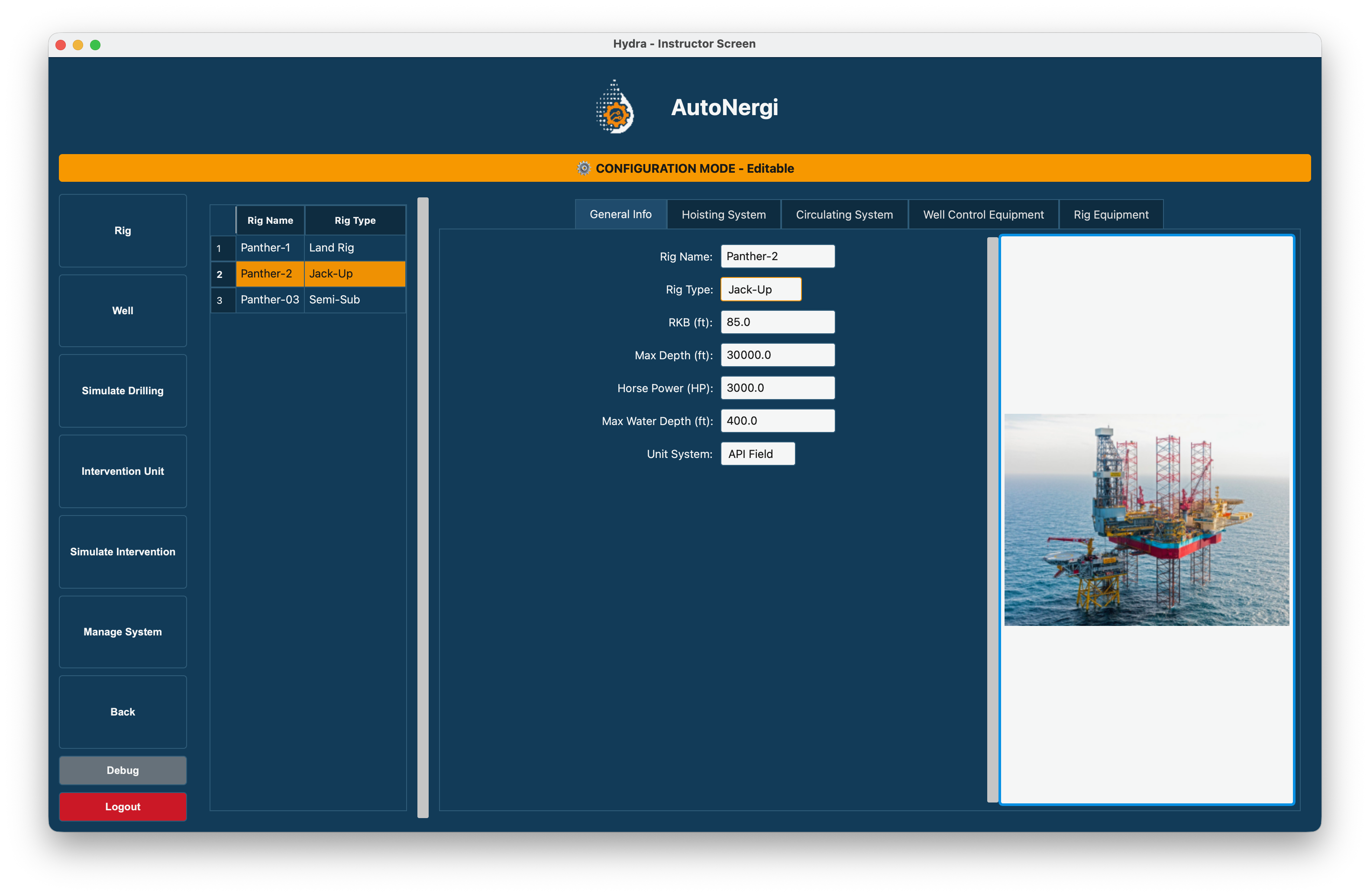Select the Panther-1 row in rig table
The image size is (1370, 896).
[x=265, y=248]
